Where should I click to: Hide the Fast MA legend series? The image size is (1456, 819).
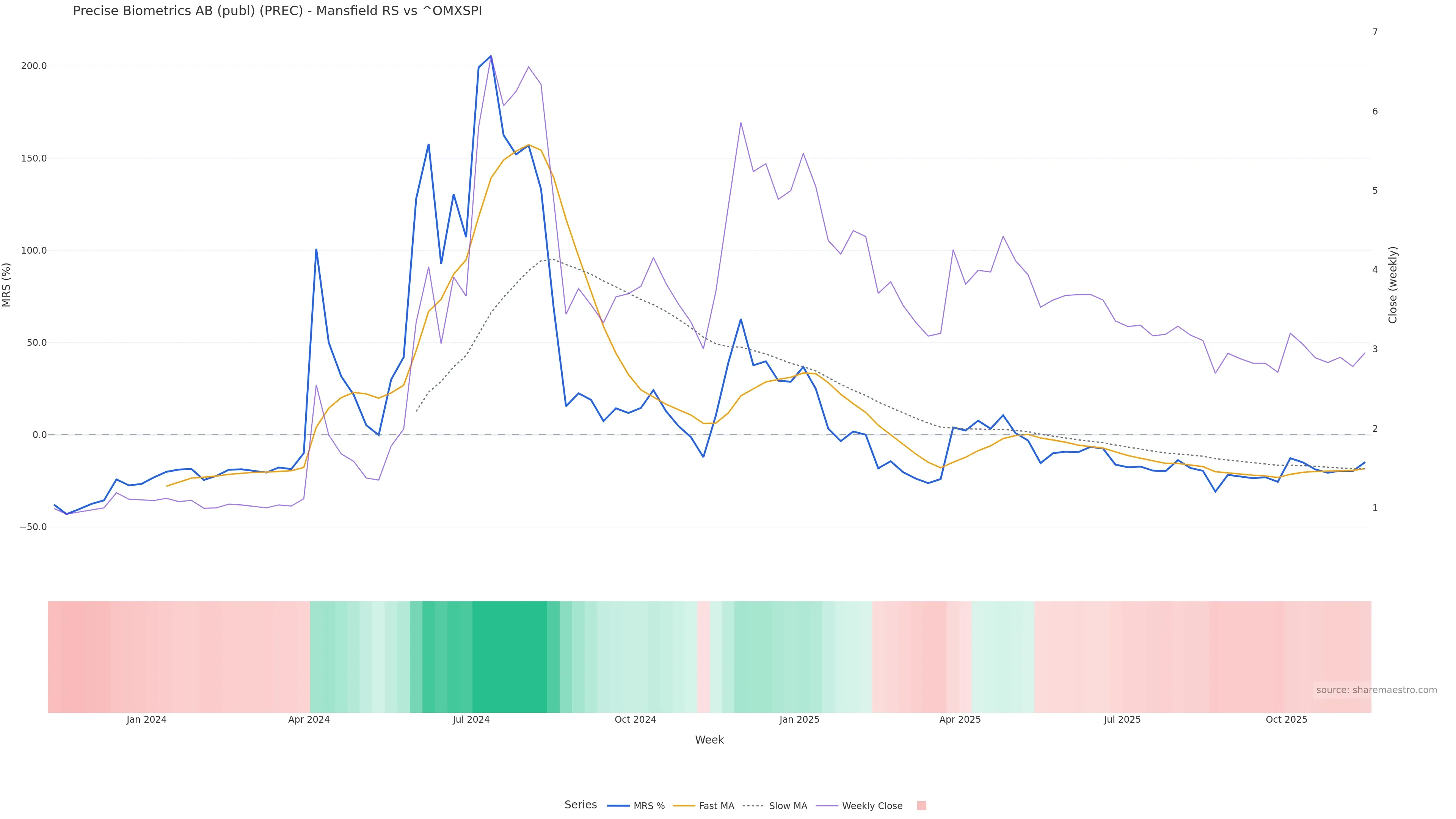[x=716, y=806]
